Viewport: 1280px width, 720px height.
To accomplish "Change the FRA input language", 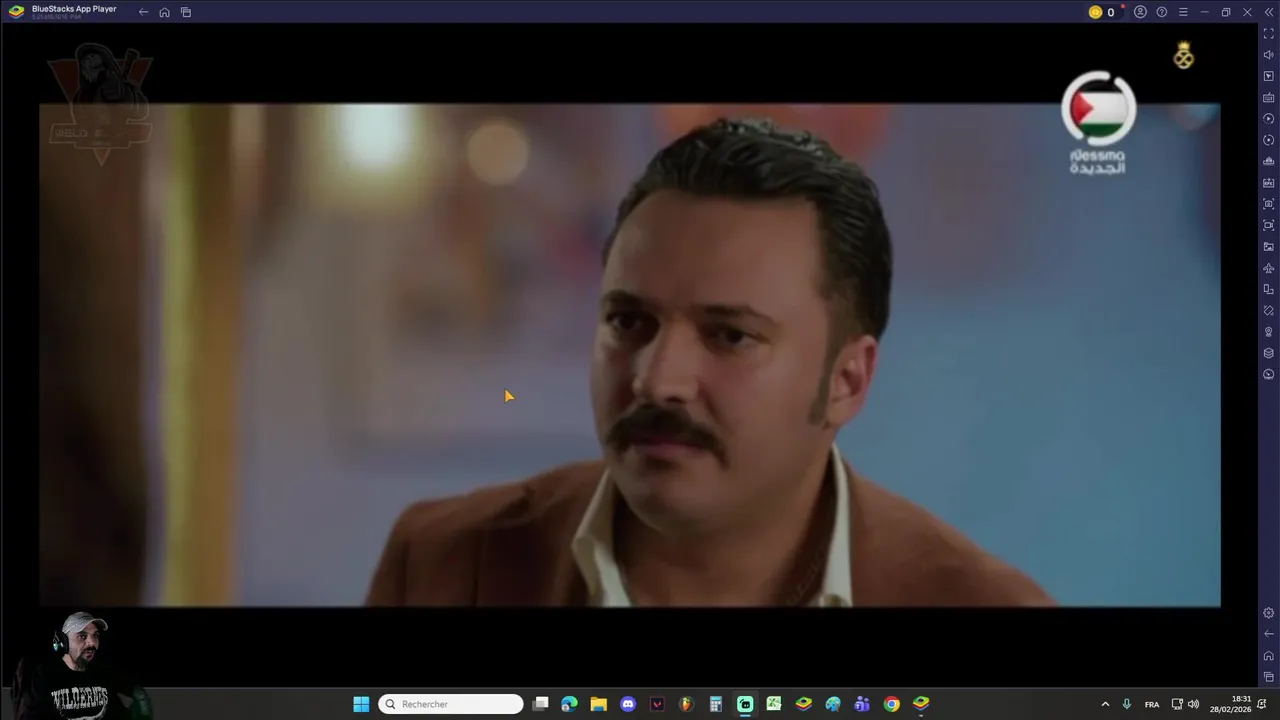I will click(x=1152, y=704).
